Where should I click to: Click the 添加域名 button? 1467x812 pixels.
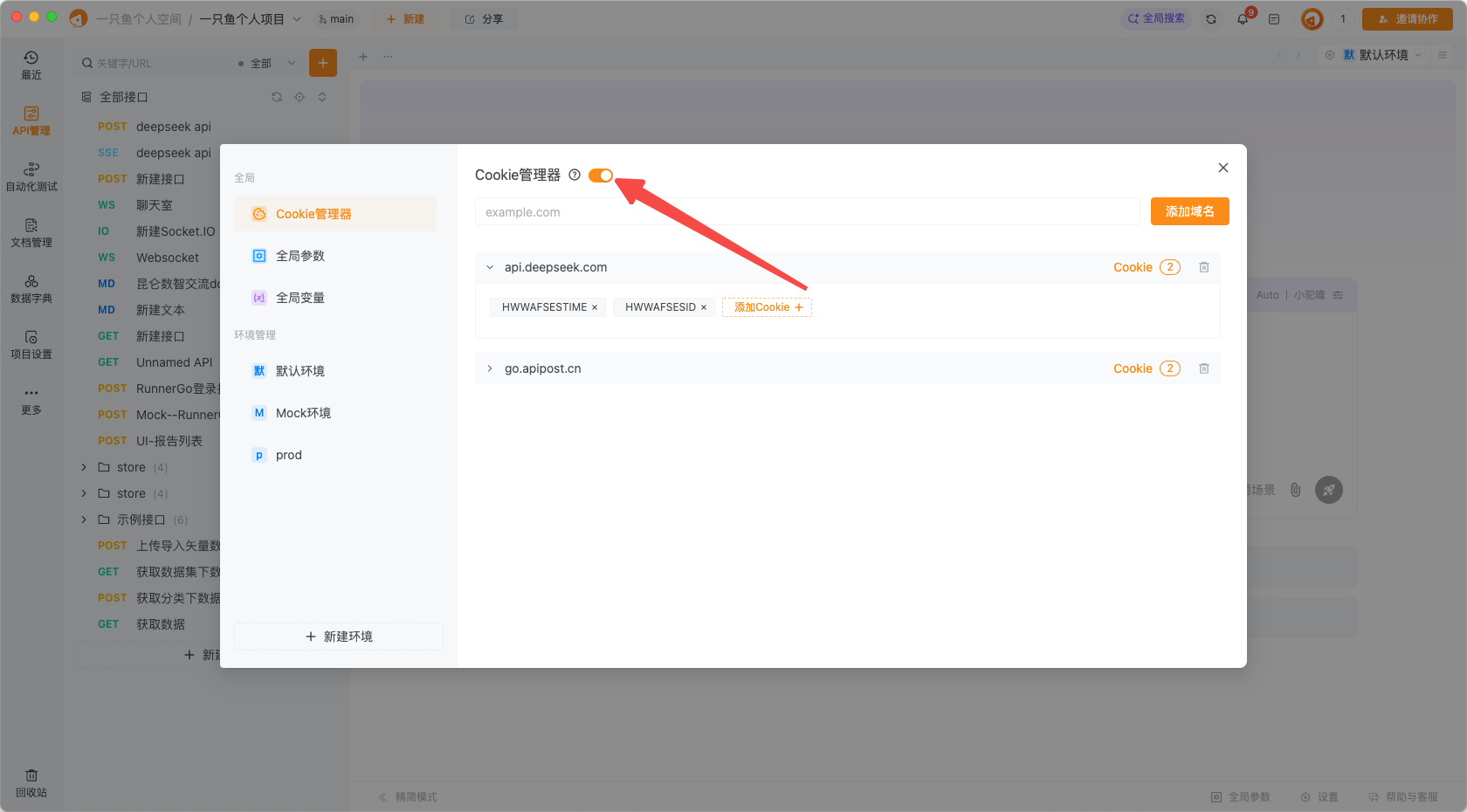click(x=1189, y=211)
